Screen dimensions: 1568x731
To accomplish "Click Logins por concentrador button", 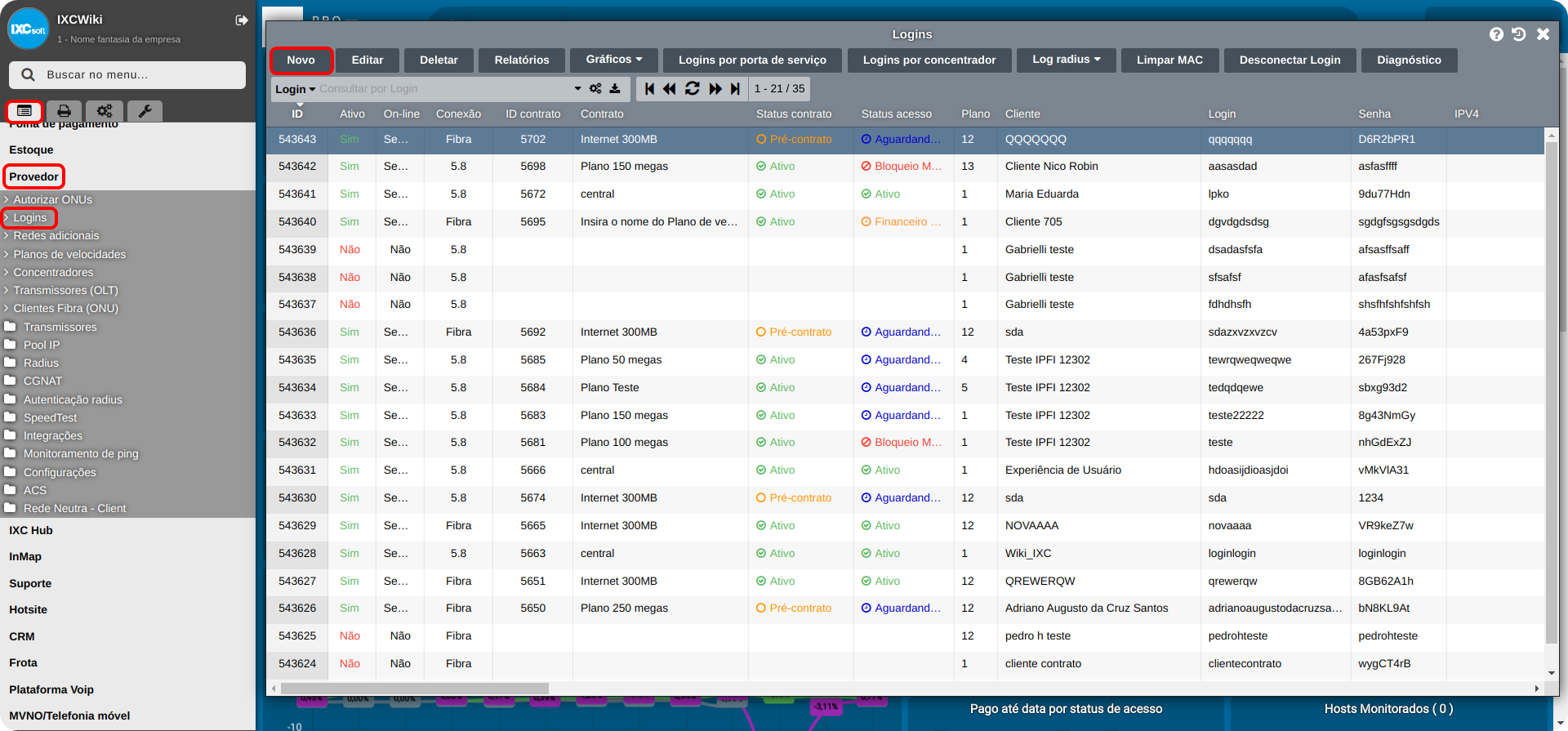I will tap(929, 60).
